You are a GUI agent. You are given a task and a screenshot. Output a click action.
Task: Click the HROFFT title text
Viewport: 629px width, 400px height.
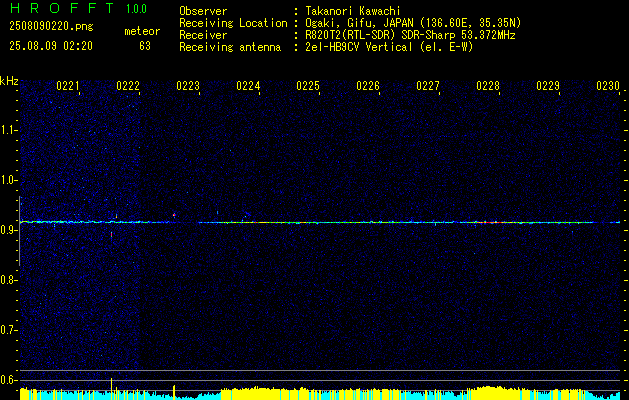62,8
